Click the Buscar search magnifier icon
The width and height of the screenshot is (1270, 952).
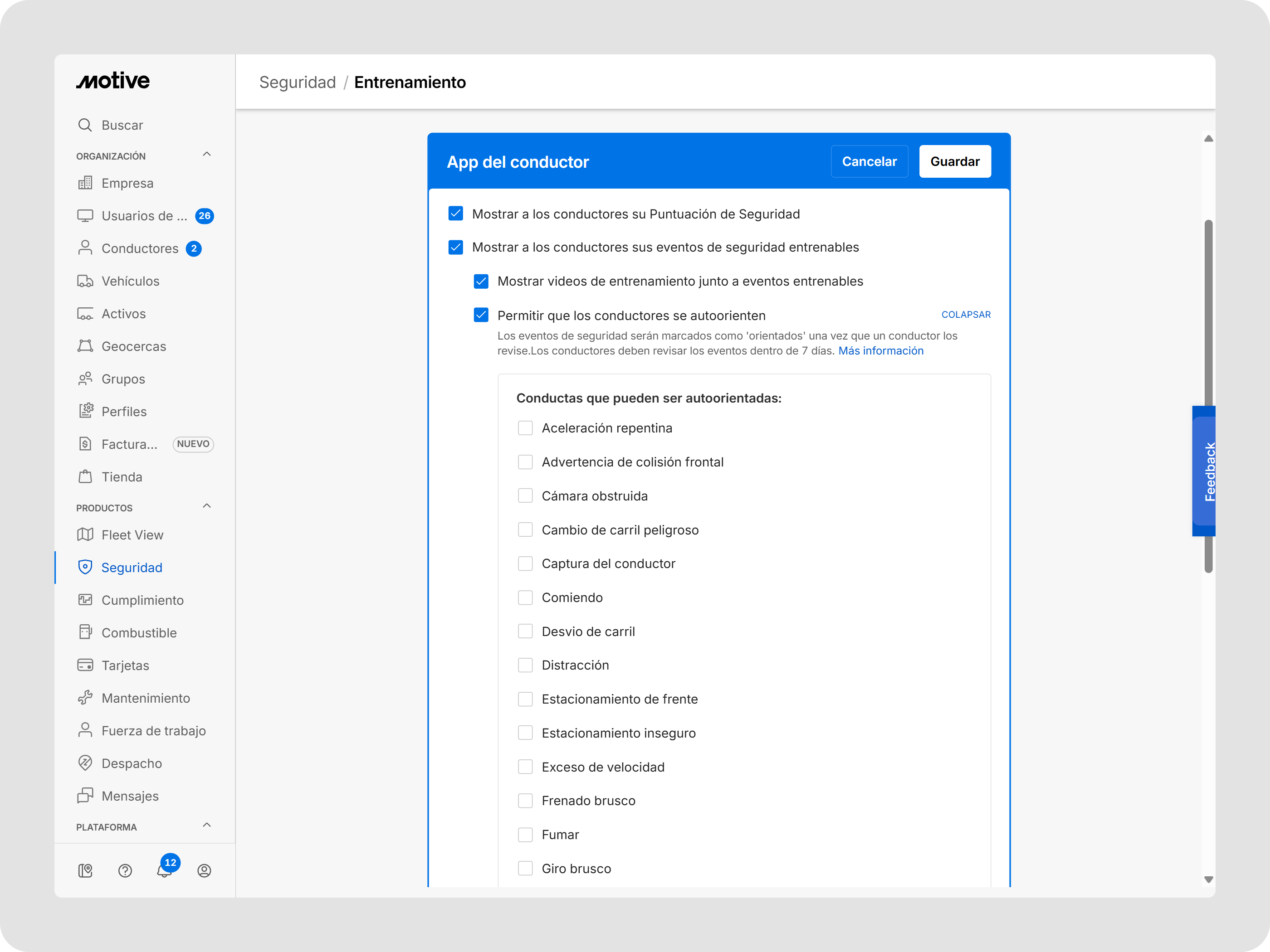click(x=85, y=125)
